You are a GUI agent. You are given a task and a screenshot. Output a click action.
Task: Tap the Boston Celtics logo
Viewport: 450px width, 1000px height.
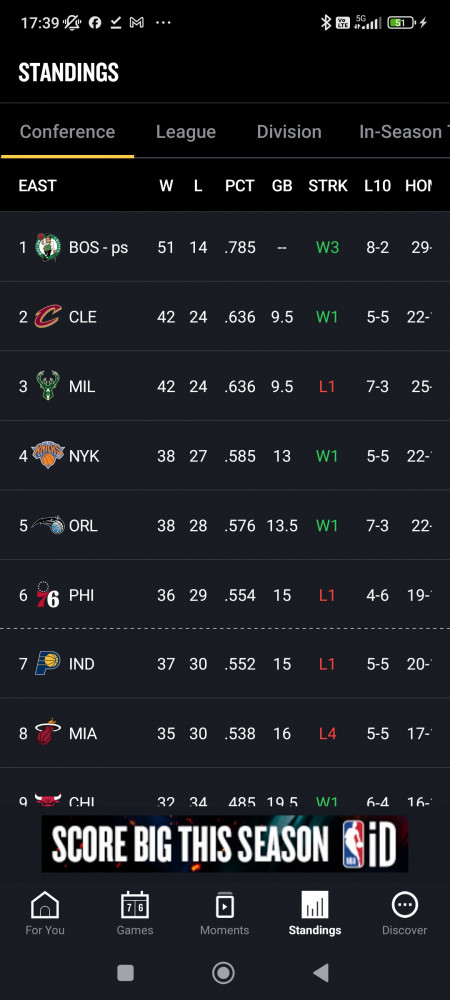pyautogui.click(x=48, y=247)
